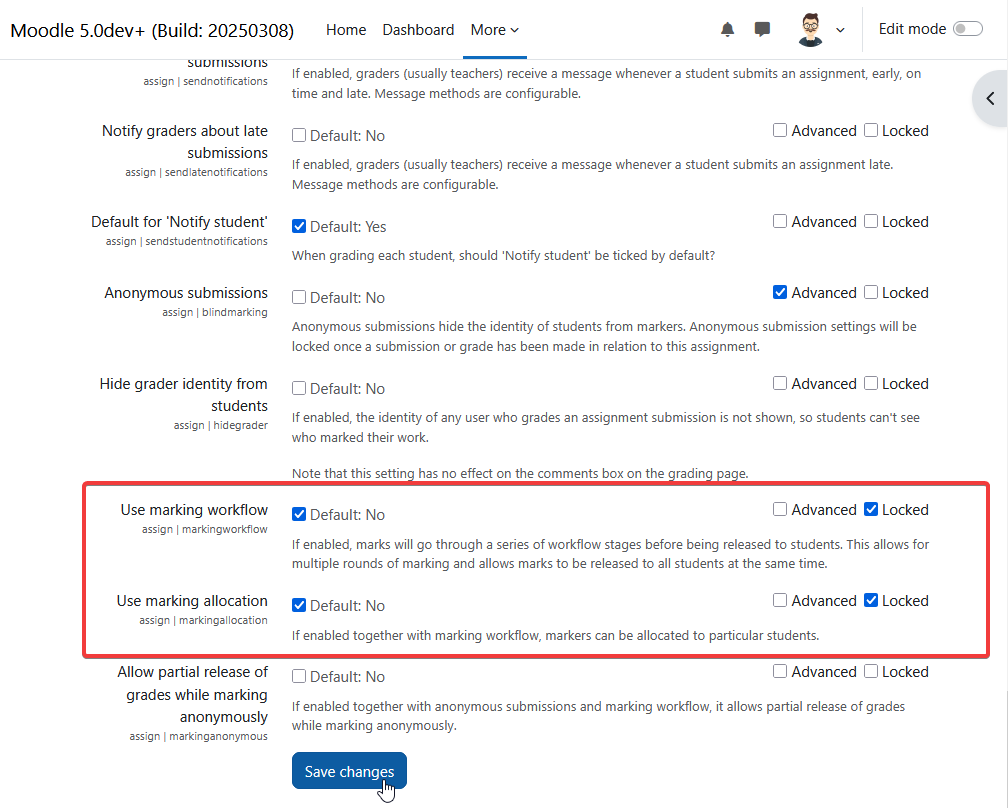
Task: Enable Hide grader identity default checkbox
Action: (299, 388)
